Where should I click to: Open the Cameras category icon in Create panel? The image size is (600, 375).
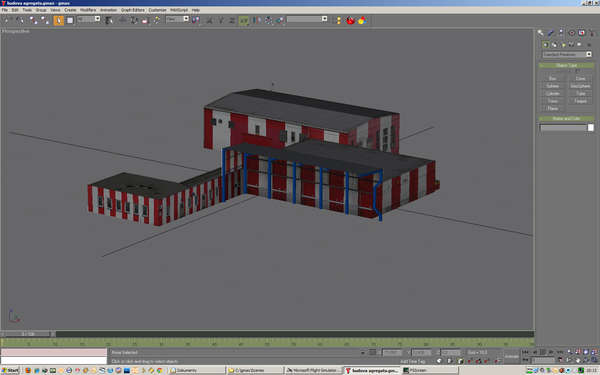(x=571, y=45)
